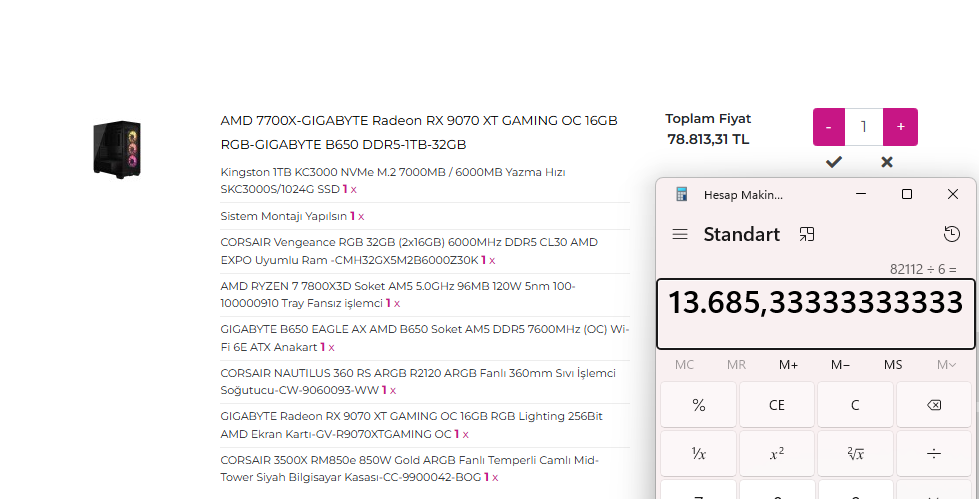Remove Sistem Montajı Yapılsın item via x

(x=361, y=217)
